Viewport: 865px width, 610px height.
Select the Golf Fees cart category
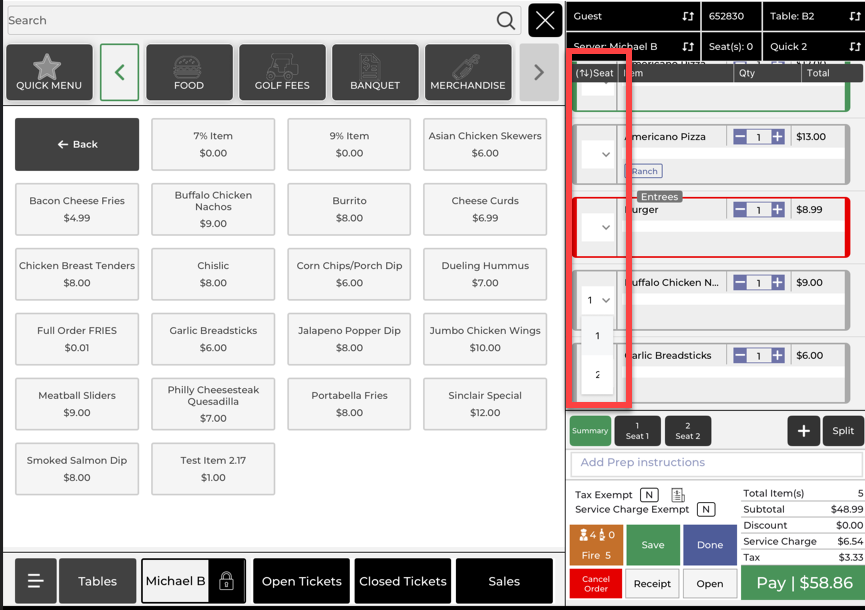pos(282,72)
